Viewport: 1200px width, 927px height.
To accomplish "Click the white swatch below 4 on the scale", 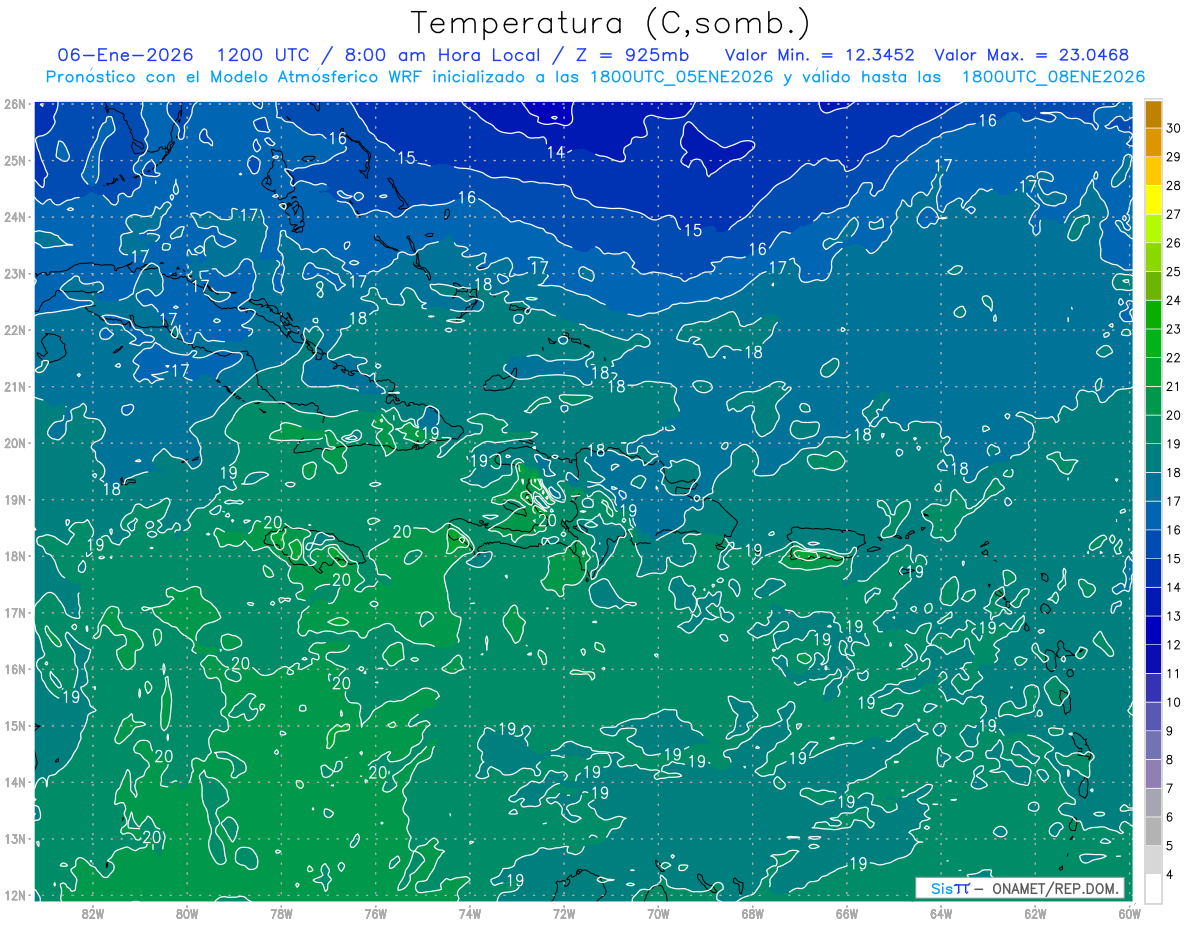I will coord(1153,889).
